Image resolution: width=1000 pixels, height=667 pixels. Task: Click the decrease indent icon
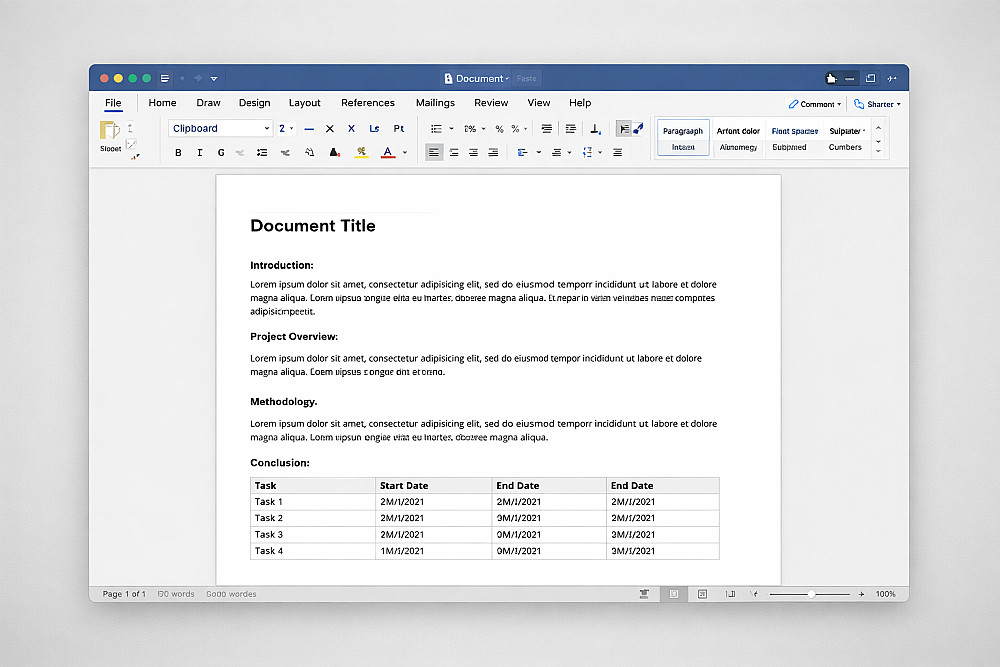547,129
